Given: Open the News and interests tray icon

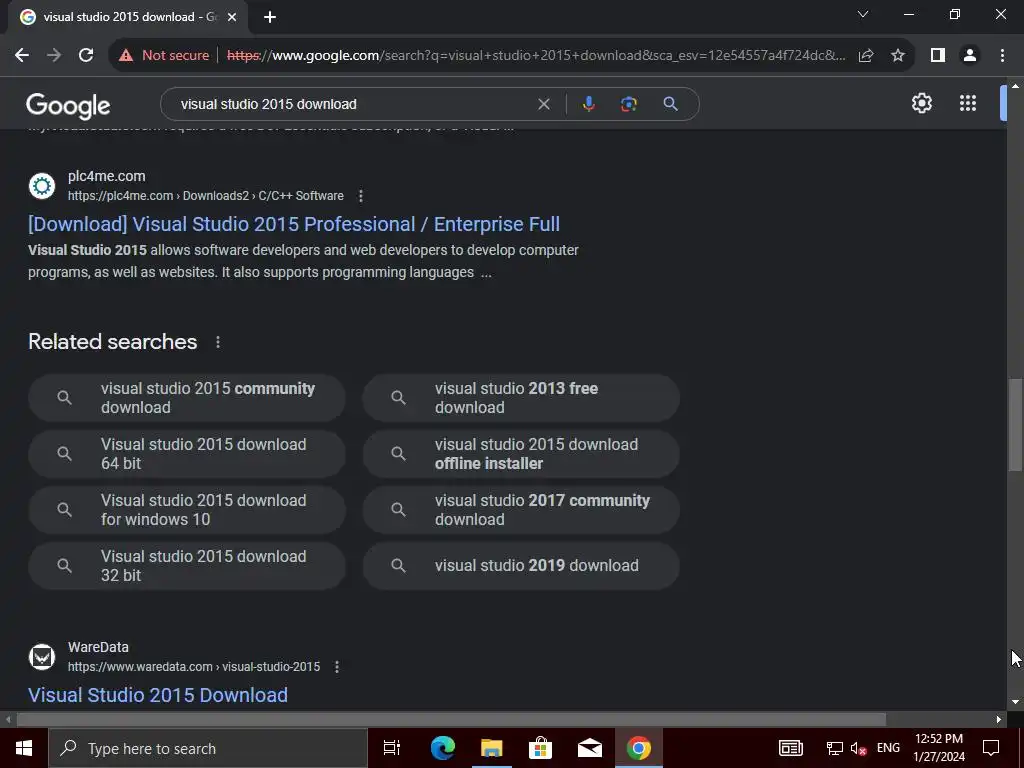Looking at the screenshot, I should tap(790, 748).
